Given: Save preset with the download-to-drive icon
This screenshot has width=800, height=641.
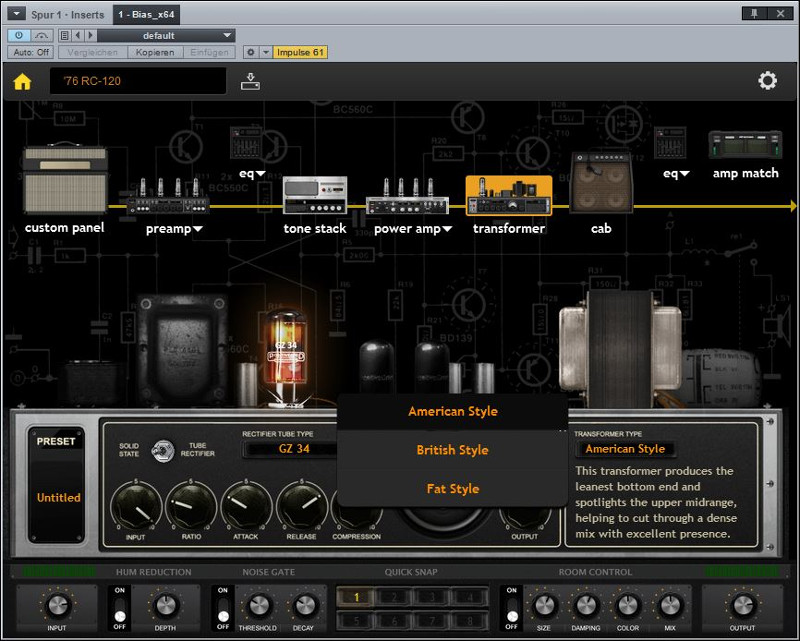Looking at the screenshot, I should point(250,81).
